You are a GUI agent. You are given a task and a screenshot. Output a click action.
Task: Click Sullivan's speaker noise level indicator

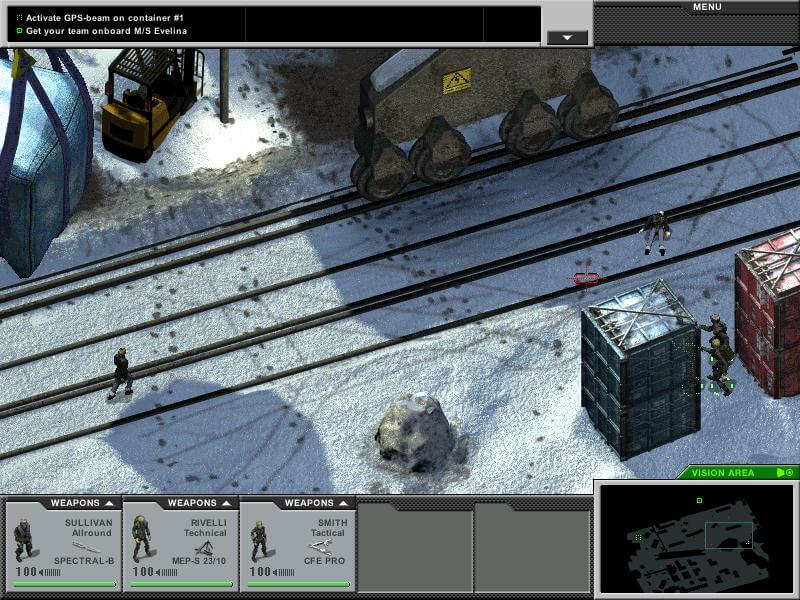tap(49, 572)
